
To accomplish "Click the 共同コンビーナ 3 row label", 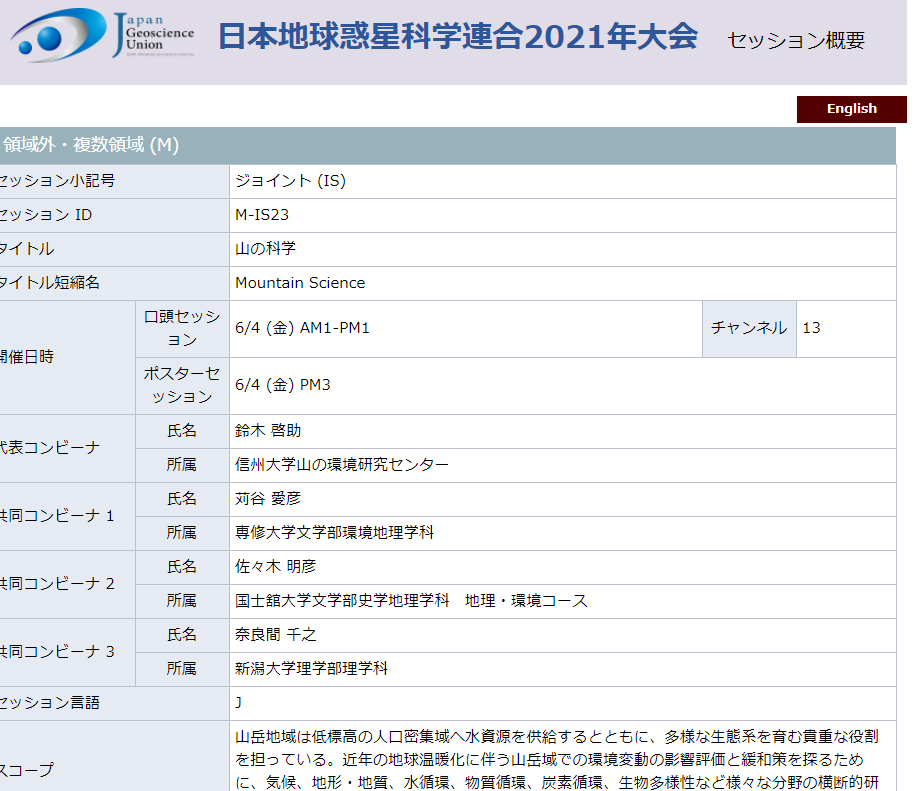I will point(67,652).
